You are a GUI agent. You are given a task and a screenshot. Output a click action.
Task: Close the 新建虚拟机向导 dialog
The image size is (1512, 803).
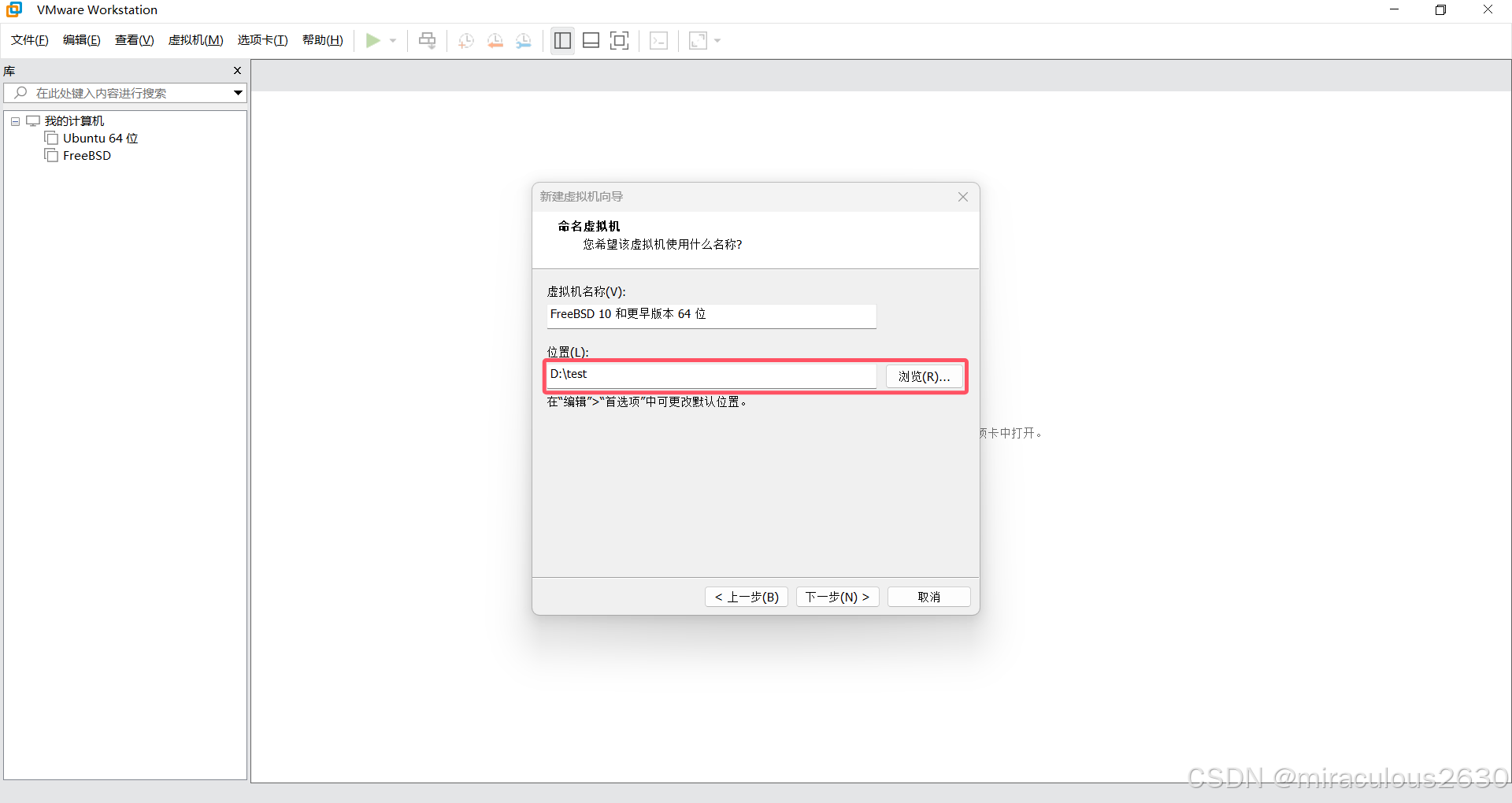tap(963, 197)
